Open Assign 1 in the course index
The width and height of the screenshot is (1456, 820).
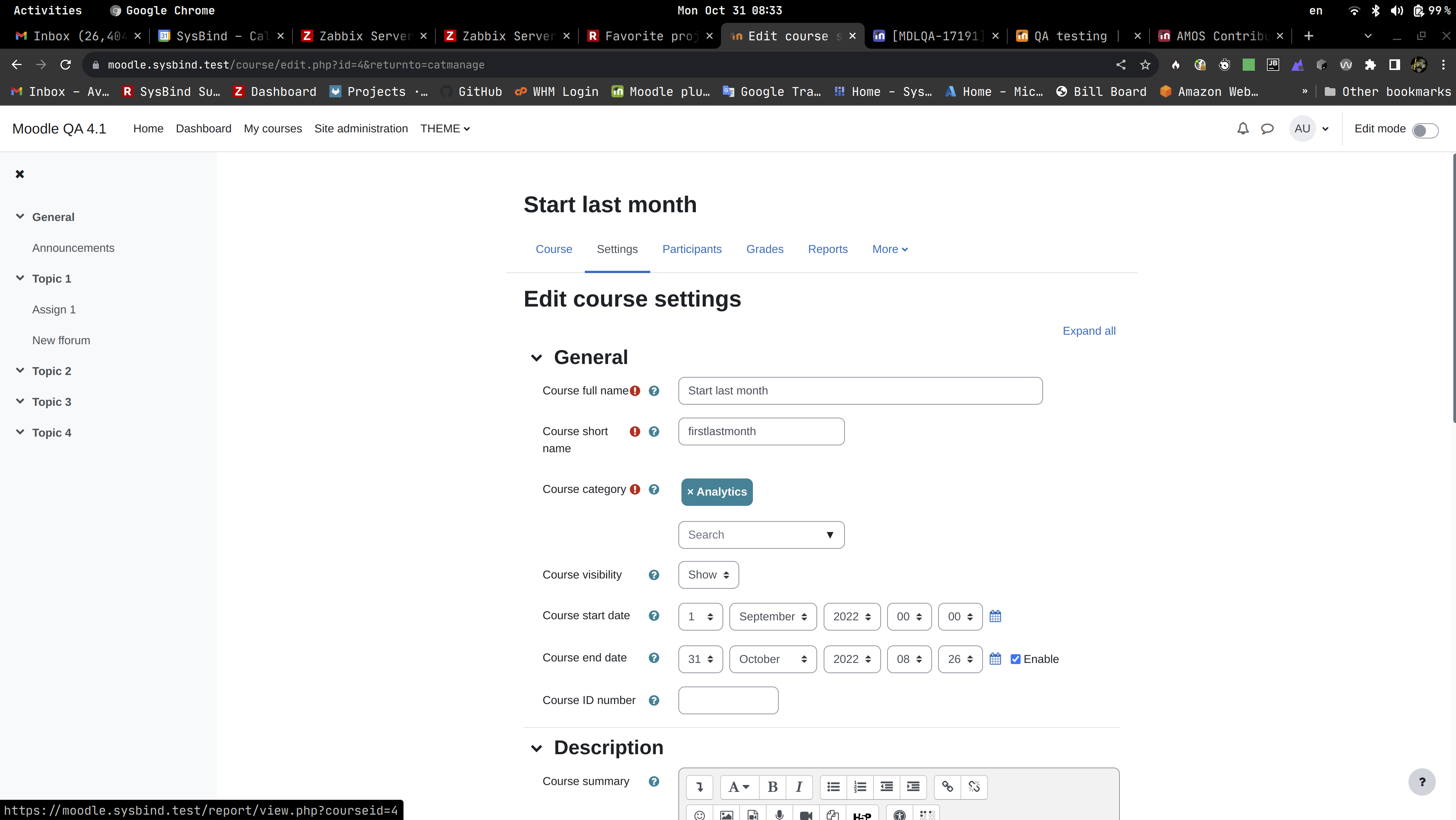click(x=54, y=309)
